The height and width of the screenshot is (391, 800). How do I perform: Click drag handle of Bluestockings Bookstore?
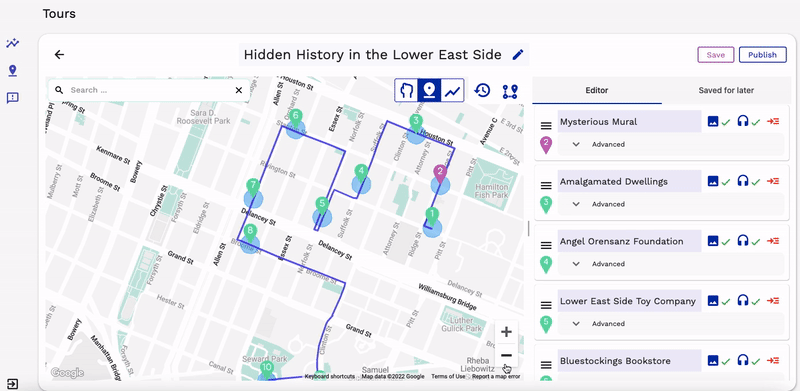pos(546,365)
